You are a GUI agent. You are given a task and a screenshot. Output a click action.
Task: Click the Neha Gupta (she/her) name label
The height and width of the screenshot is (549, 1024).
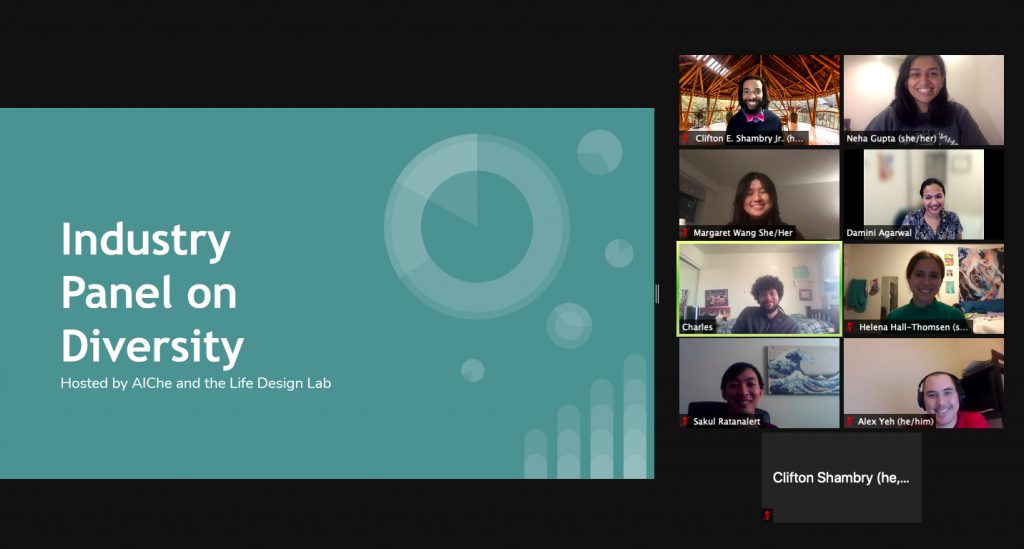click(x=891, y=139)
